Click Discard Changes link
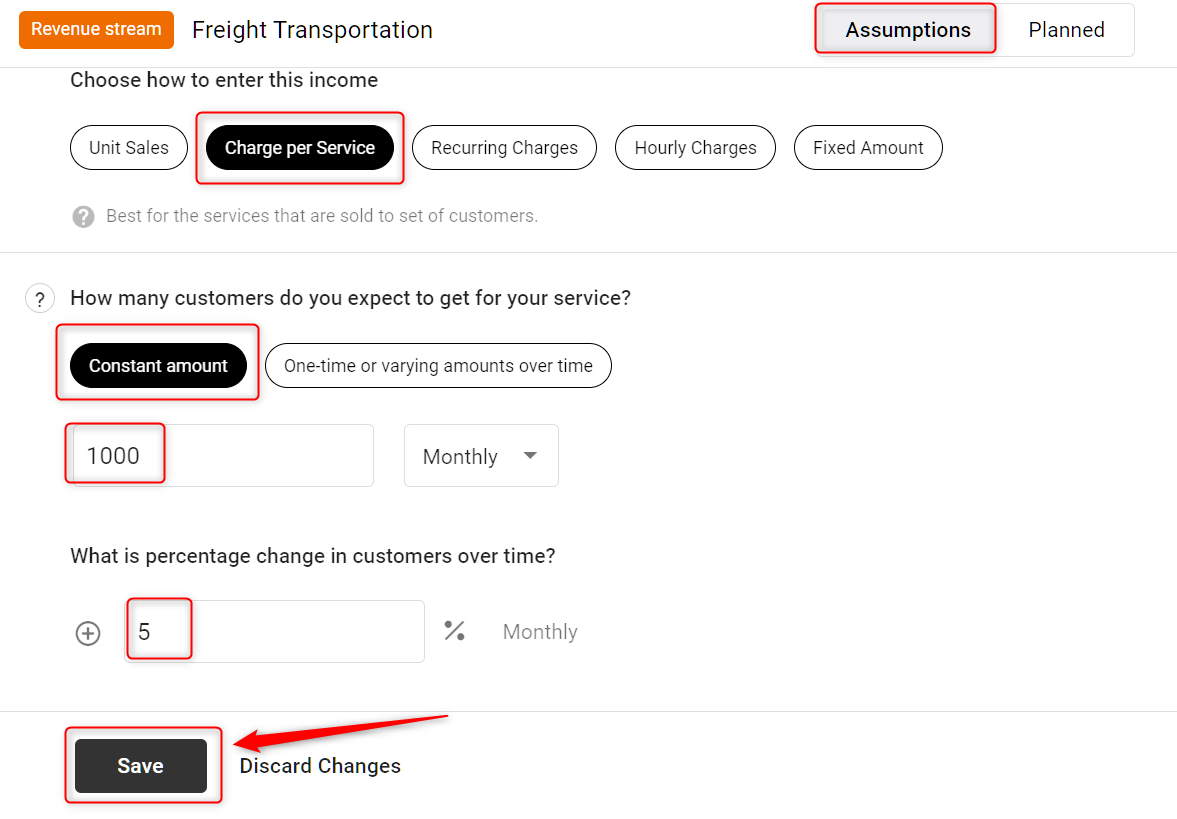 [320, 766]
